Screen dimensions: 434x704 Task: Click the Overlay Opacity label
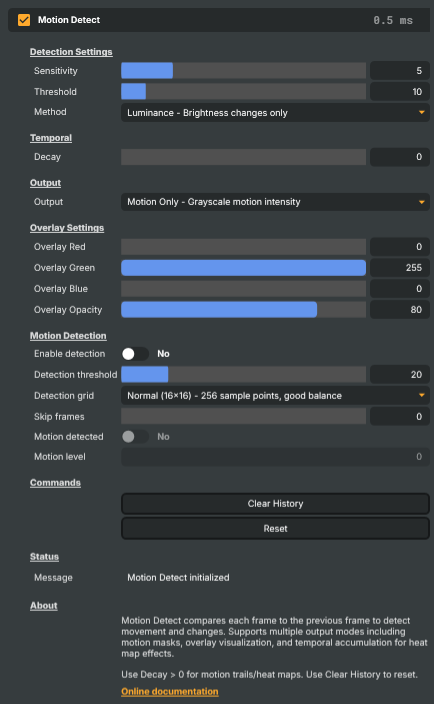[x=68, y=310]
